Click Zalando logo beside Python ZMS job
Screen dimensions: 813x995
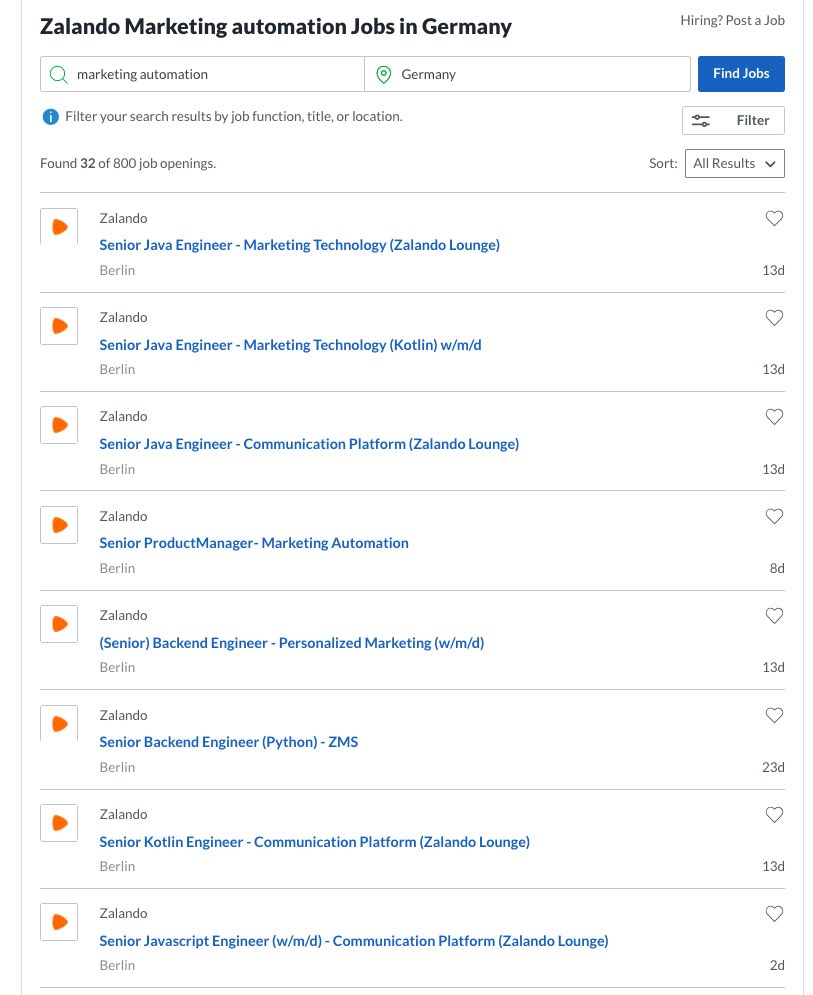tap(59, 723)
